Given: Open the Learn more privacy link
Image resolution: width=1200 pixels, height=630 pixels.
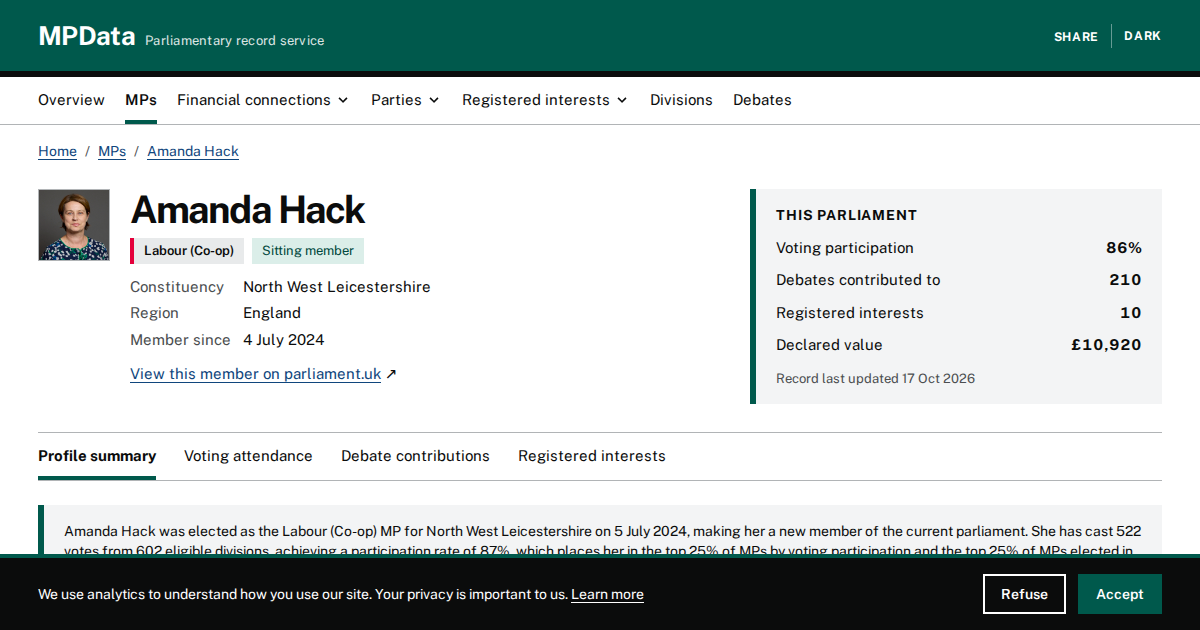Looking at the screenshot, I should (607, 594).
